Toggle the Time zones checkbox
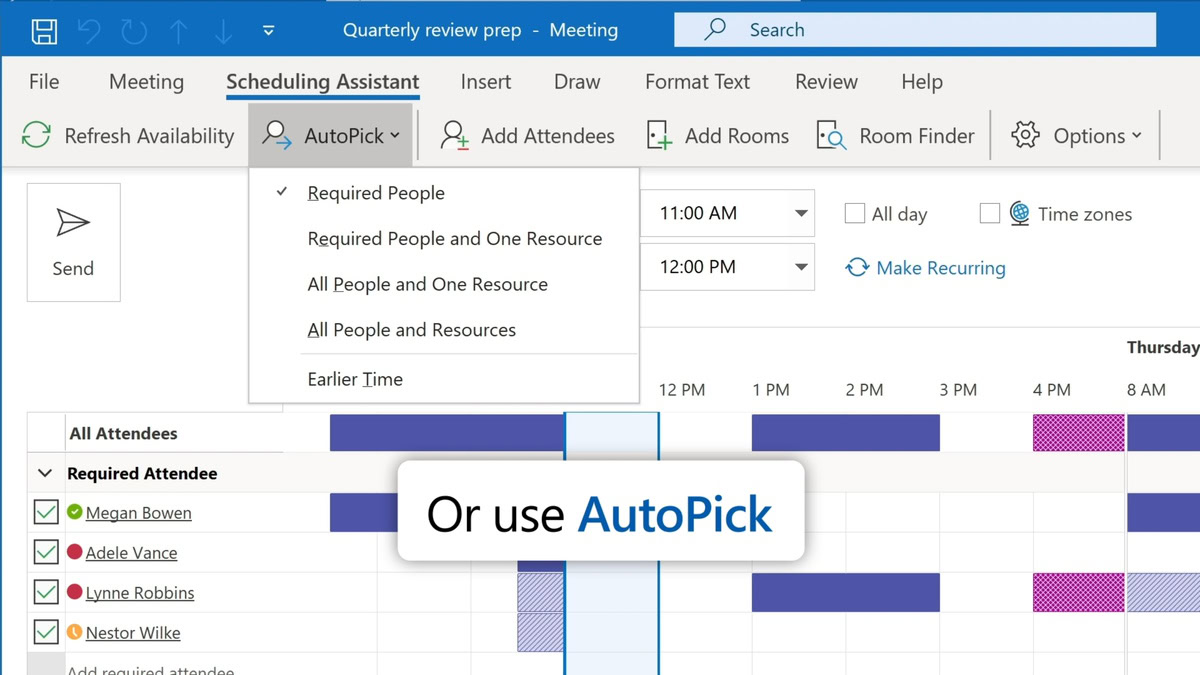 click(x=990, y=214)
